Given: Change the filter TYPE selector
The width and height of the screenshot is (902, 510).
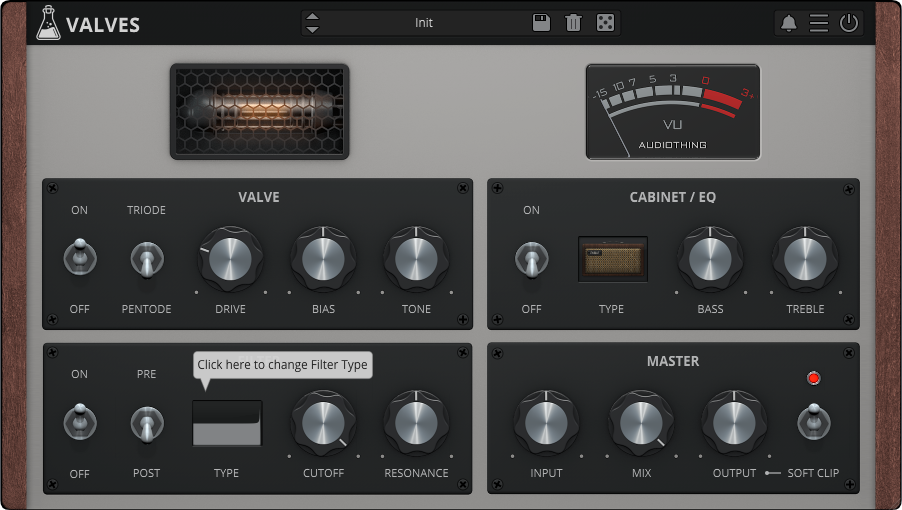Looking at the screenshot, I should click(x=227, y=423).
